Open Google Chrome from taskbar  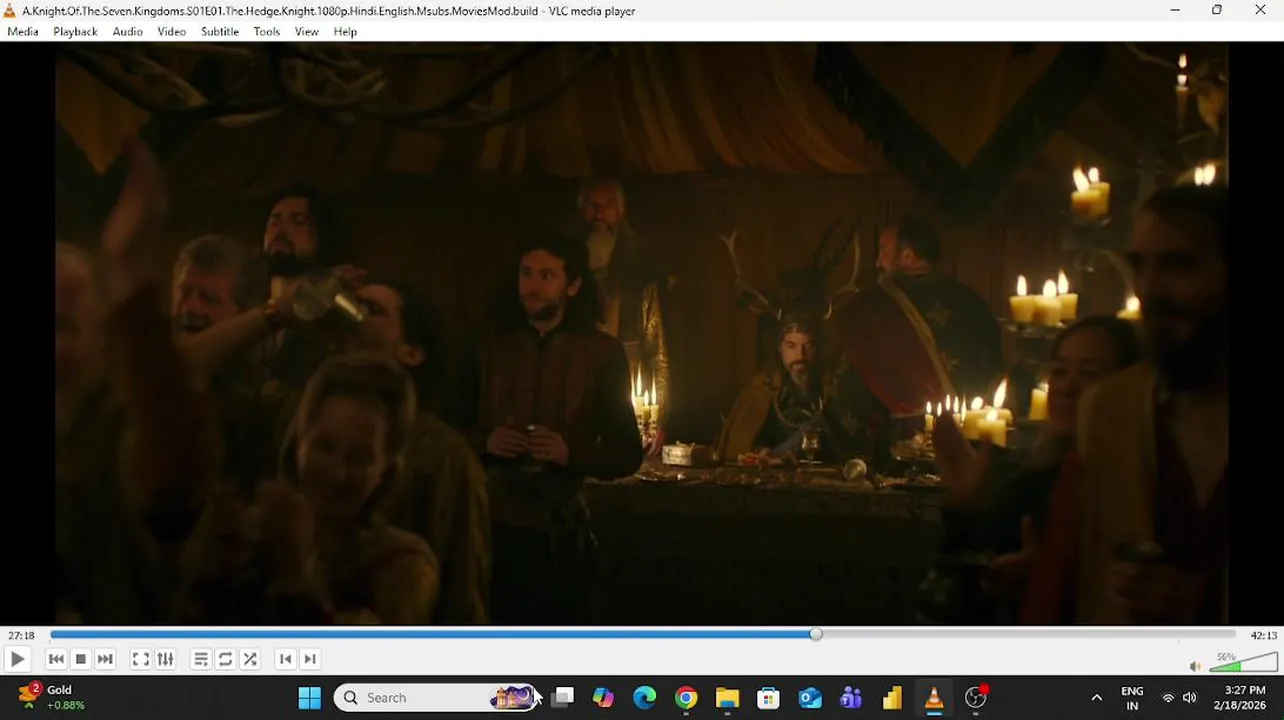(686, 698)
